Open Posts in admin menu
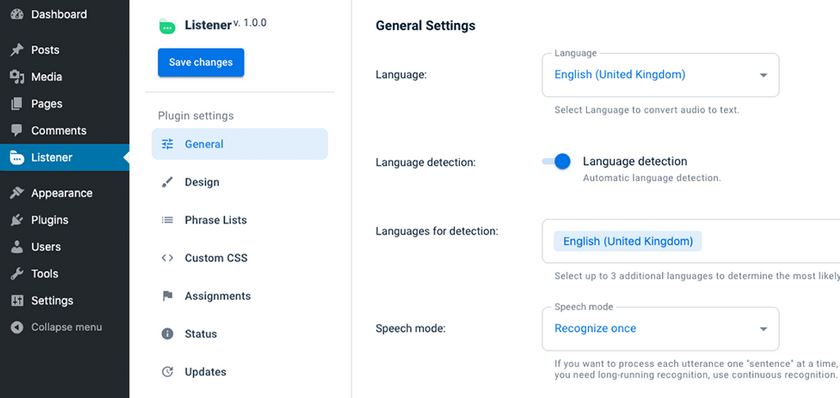Screen dimensions: 840x398 click(64, 50)
